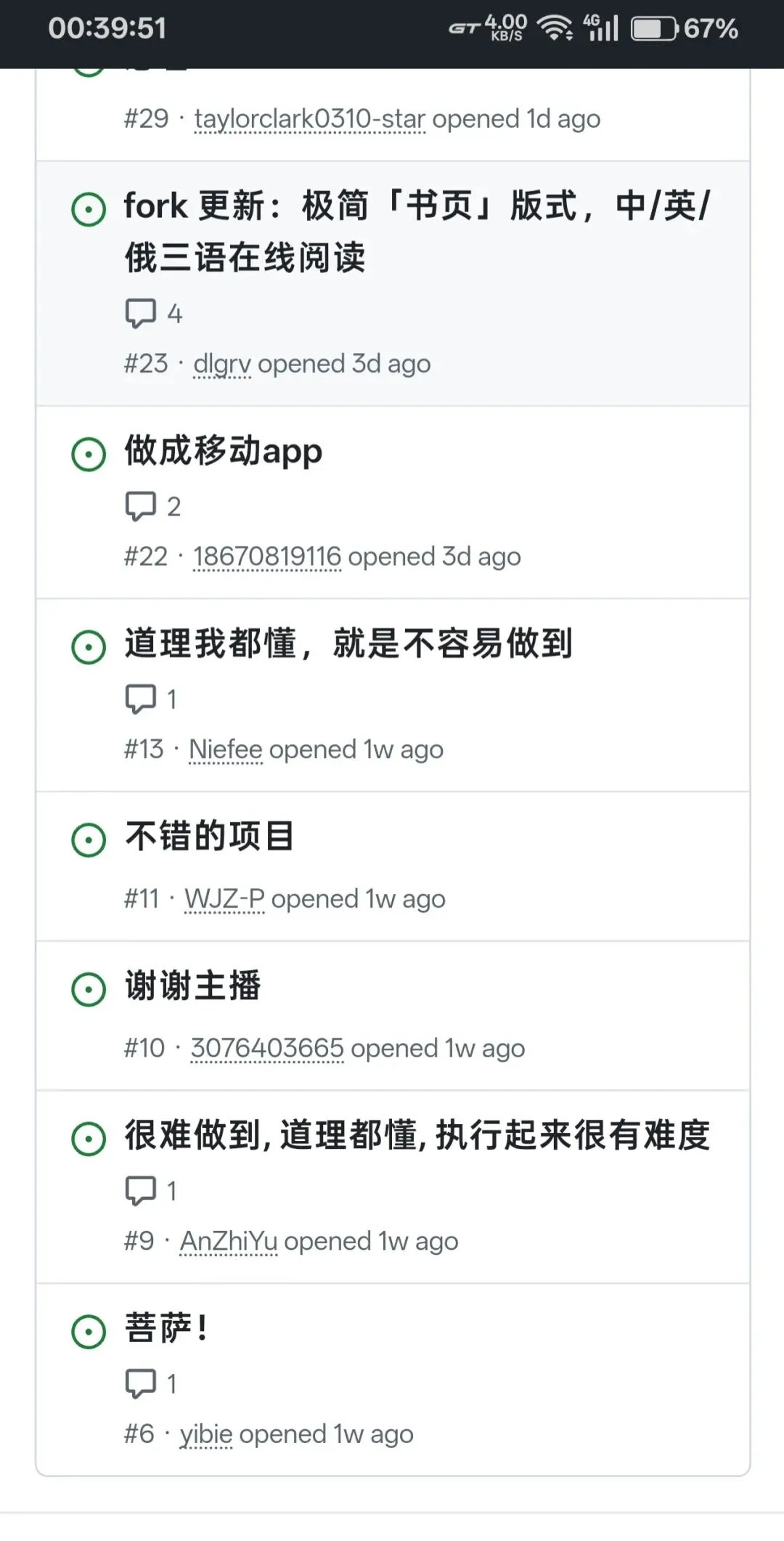Image resolution: width=784 pixels, height=1541 pixels.
Task: Open issue status icon for fork 更新 issue
Action: (x=89, y=209)
